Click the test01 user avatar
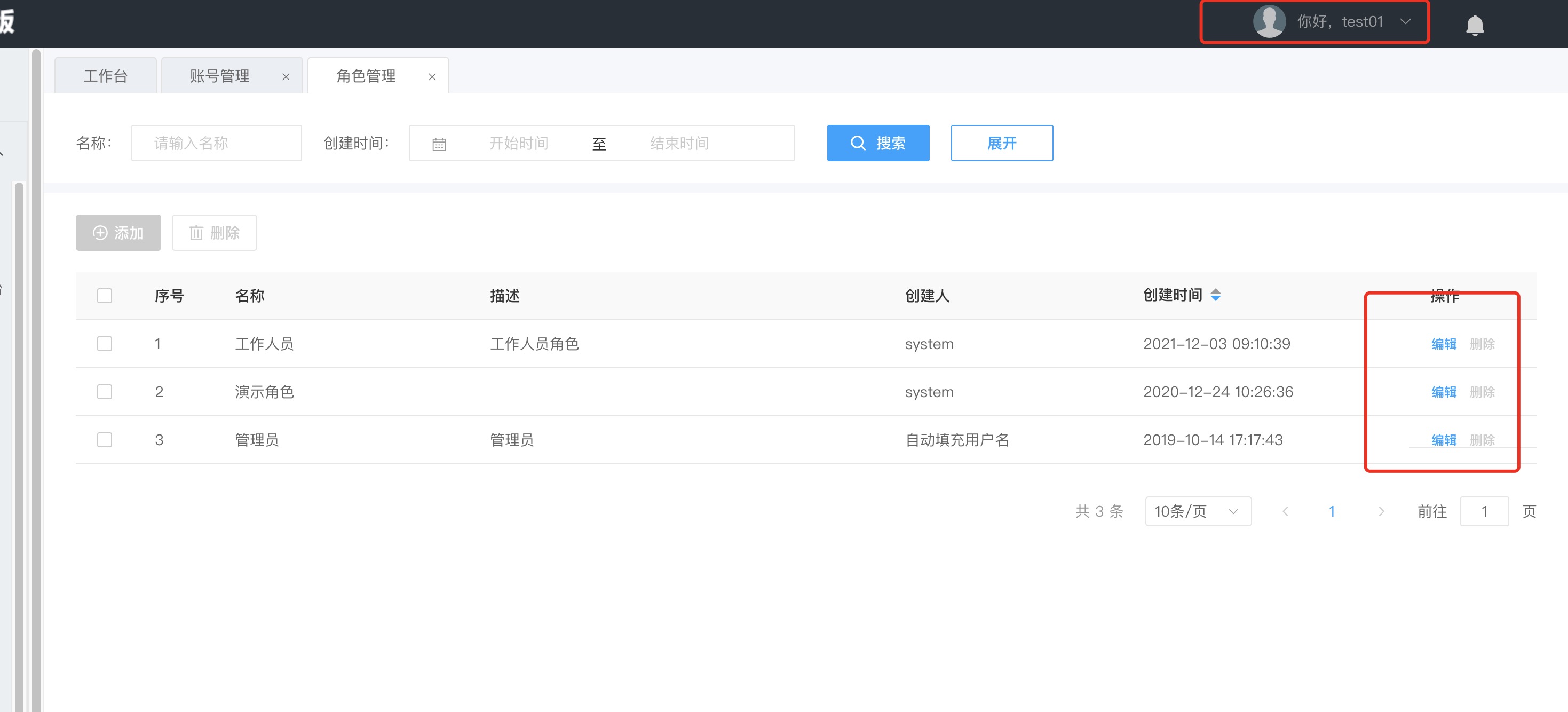This screenshot has height=712, width=1568. coord(1269,22)
